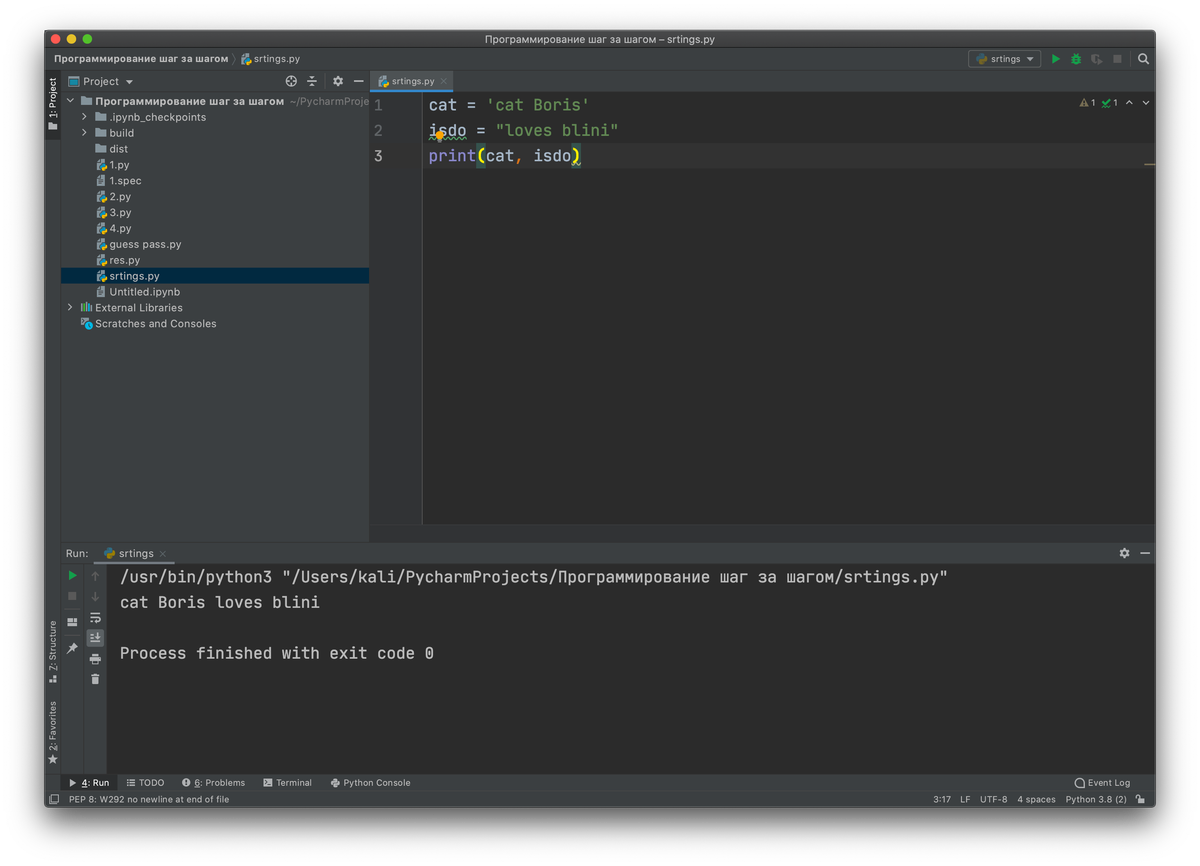Rerun srtings in Run panel
The image size is (1200, 866).
click(72, 575)
